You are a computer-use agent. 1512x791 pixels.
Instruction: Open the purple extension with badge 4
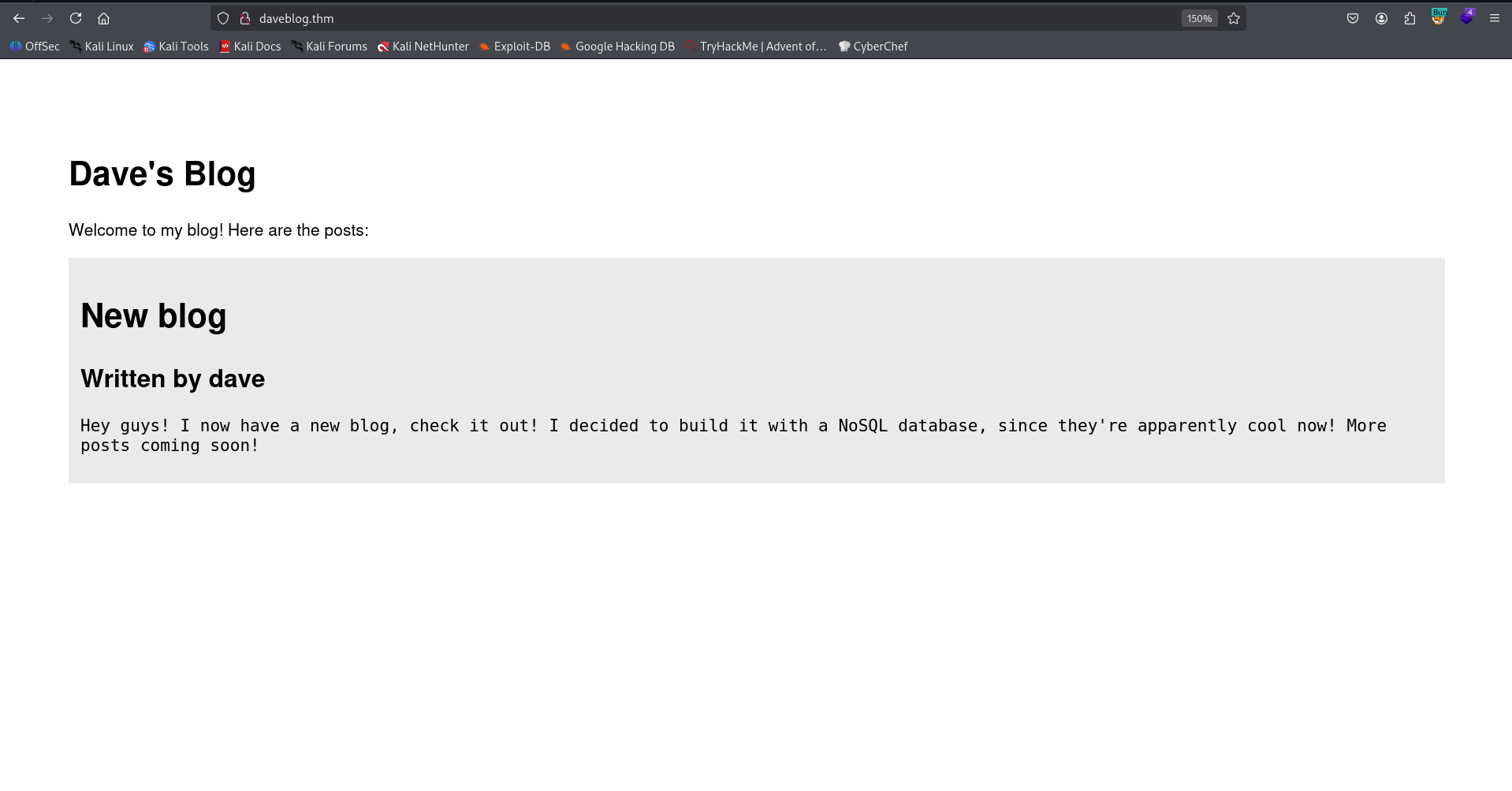(x=1466, y=17)
